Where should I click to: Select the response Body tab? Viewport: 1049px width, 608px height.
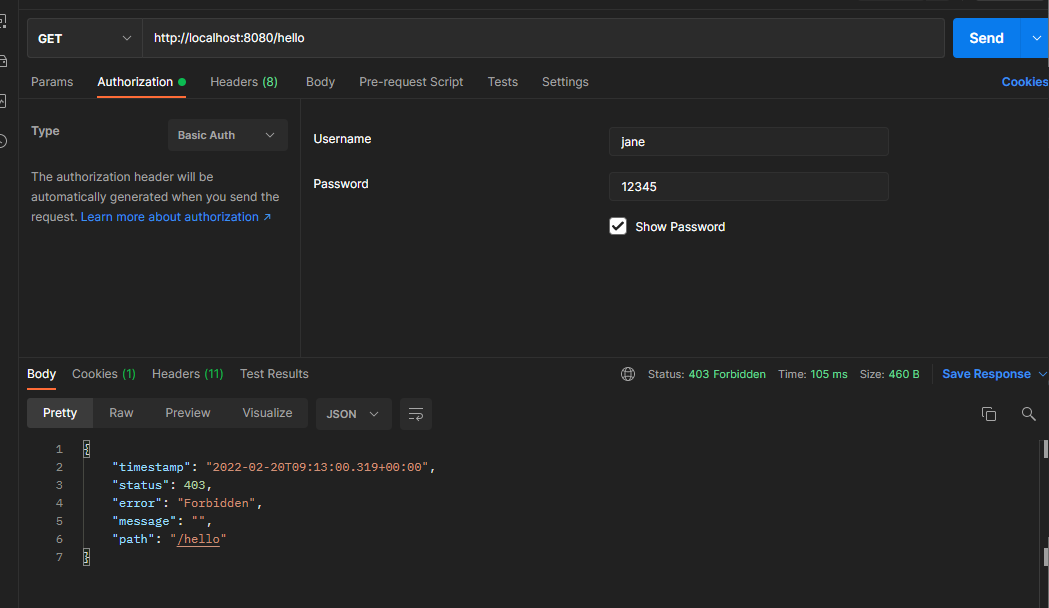41,374
